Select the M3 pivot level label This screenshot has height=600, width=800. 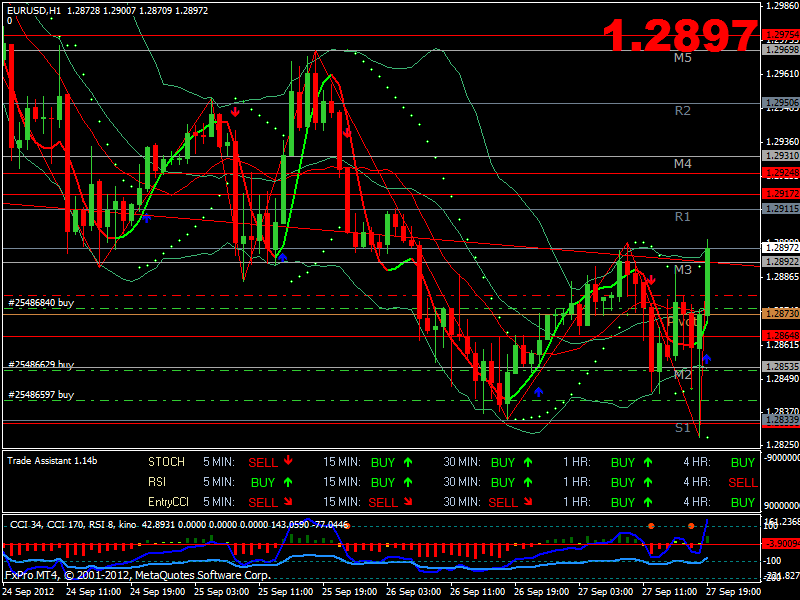pos(683,269)
